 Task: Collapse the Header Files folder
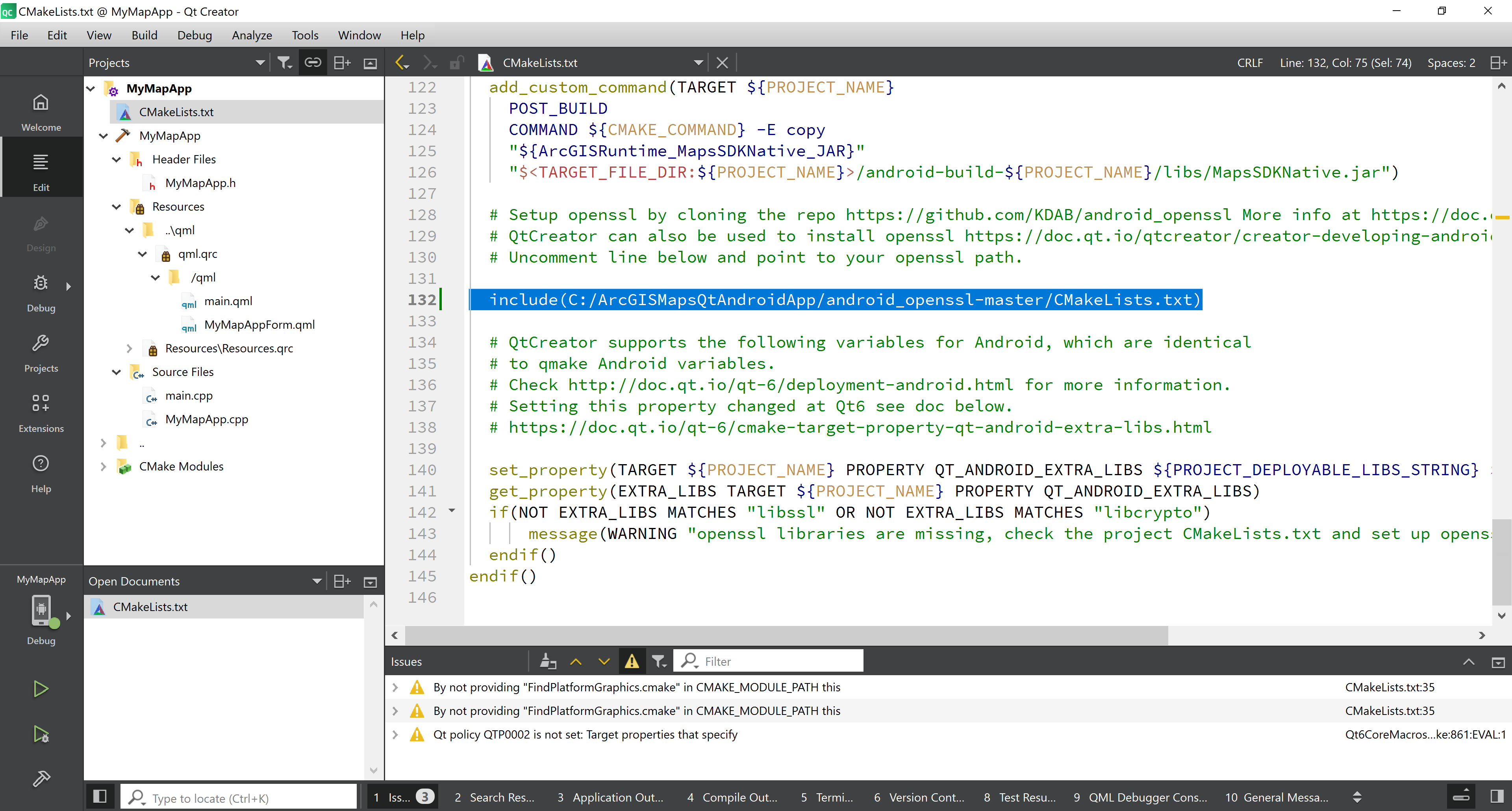point(116,159)
